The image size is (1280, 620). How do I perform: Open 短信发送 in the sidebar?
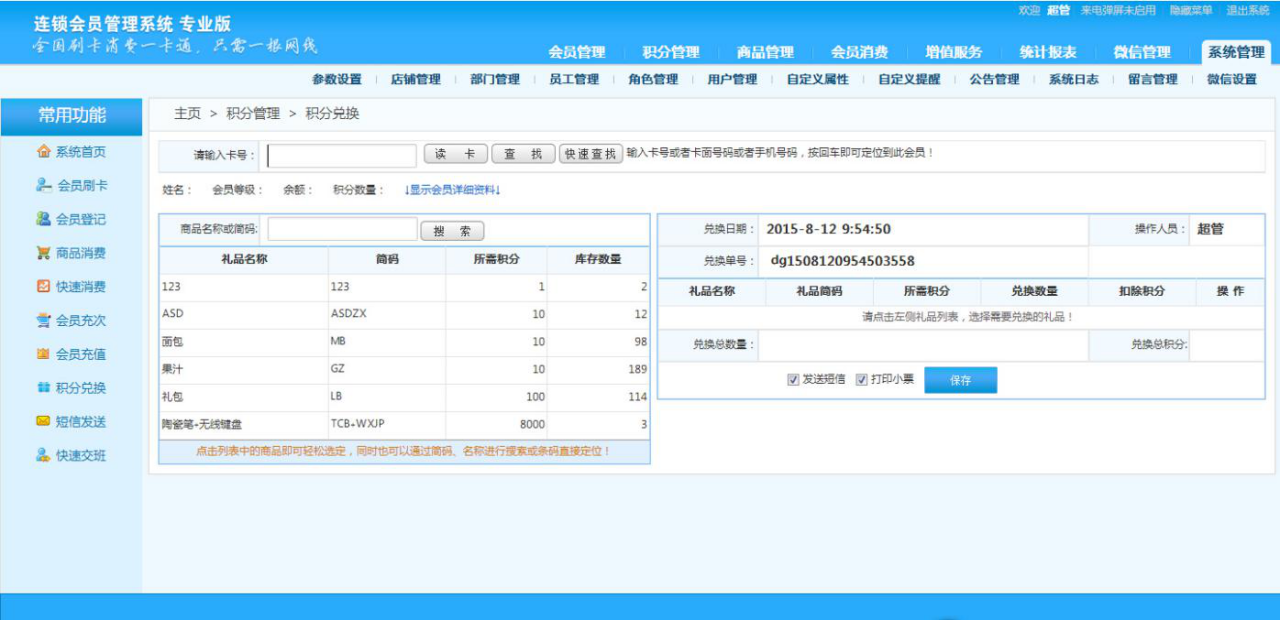tap(71, 422)
